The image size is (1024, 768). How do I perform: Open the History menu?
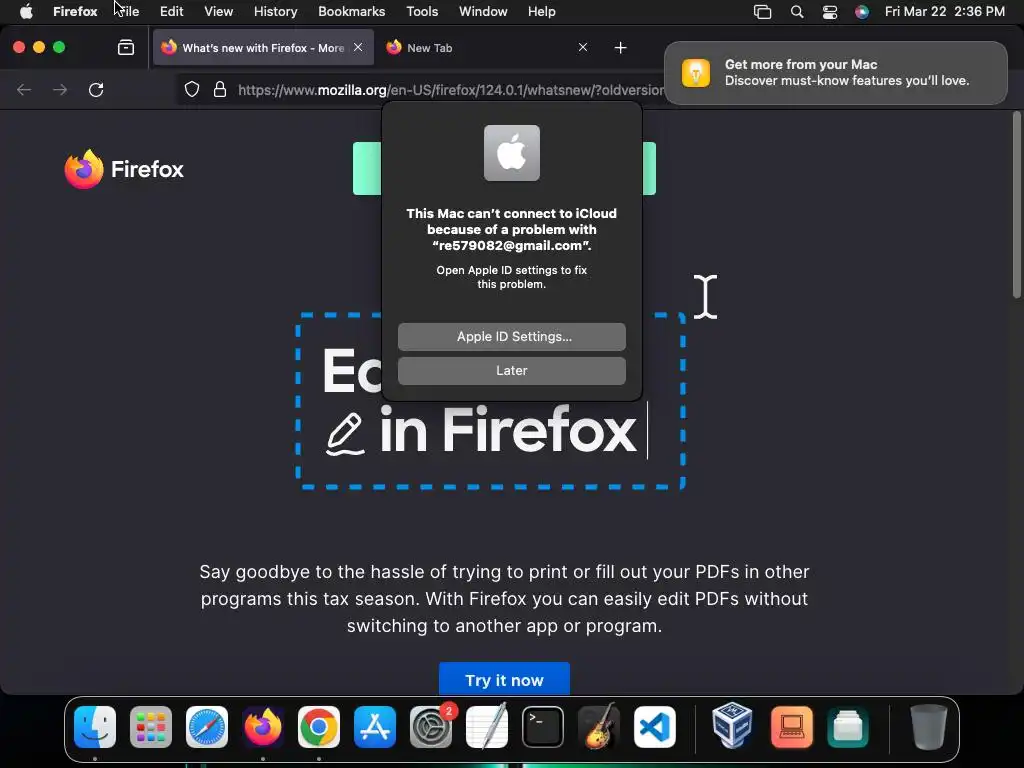click(x=275, y=11)
